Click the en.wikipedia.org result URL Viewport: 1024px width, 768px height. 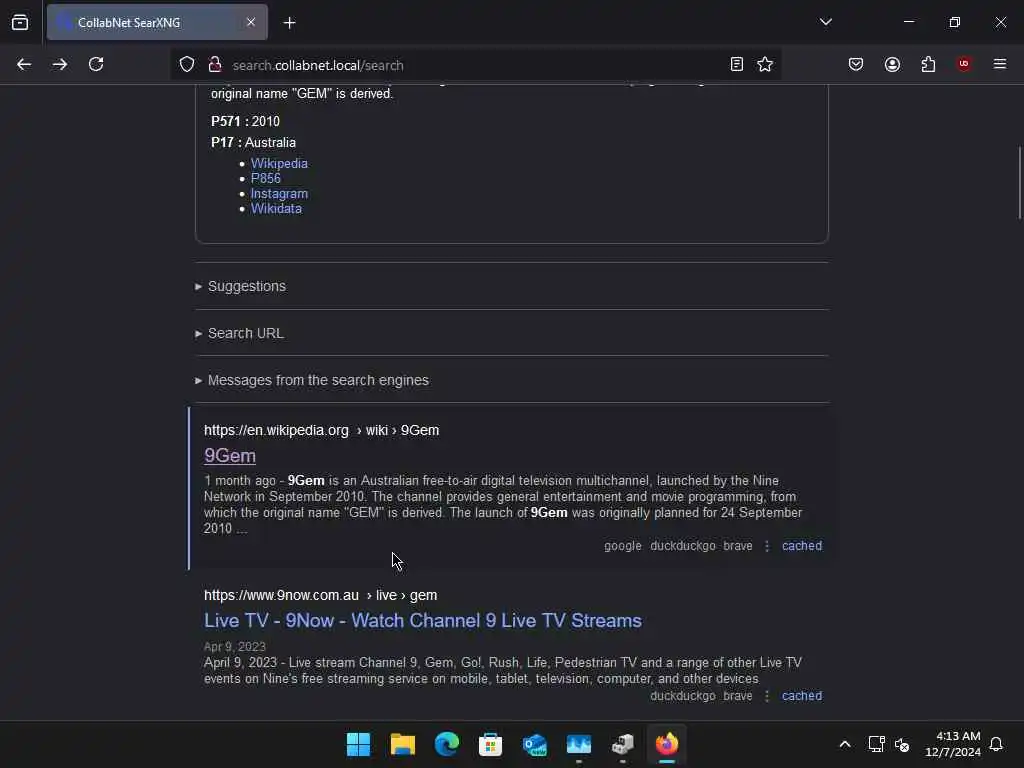coord(321,430)
